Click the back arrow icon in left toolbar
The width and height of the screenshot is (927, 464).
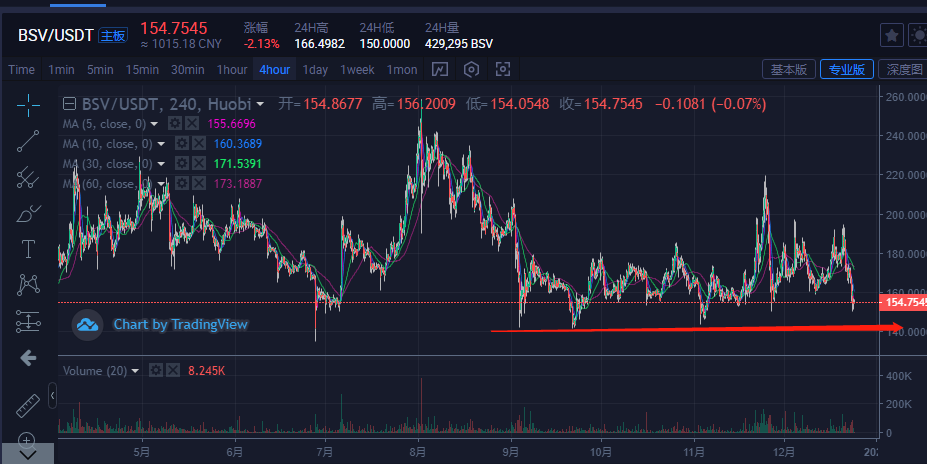point(28,358)
